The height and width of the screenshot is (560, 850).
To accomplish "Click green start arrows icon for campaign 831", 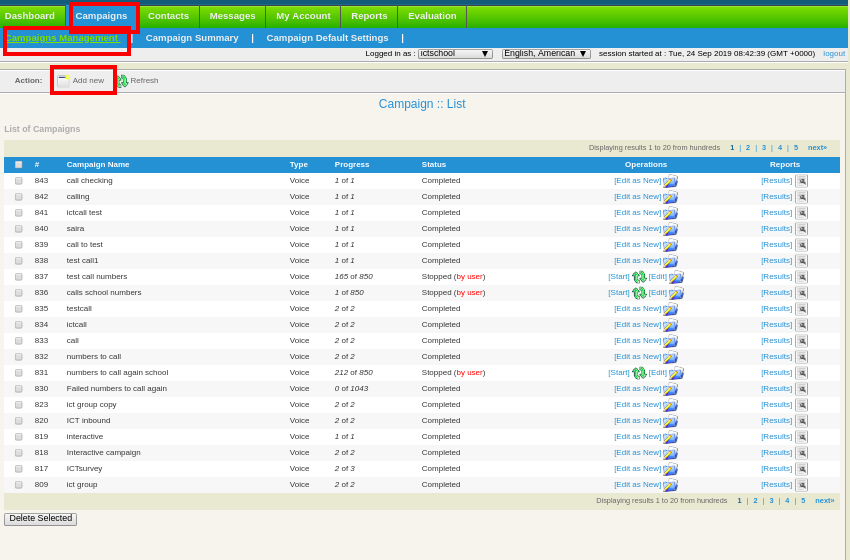I will tap(639, 373).
